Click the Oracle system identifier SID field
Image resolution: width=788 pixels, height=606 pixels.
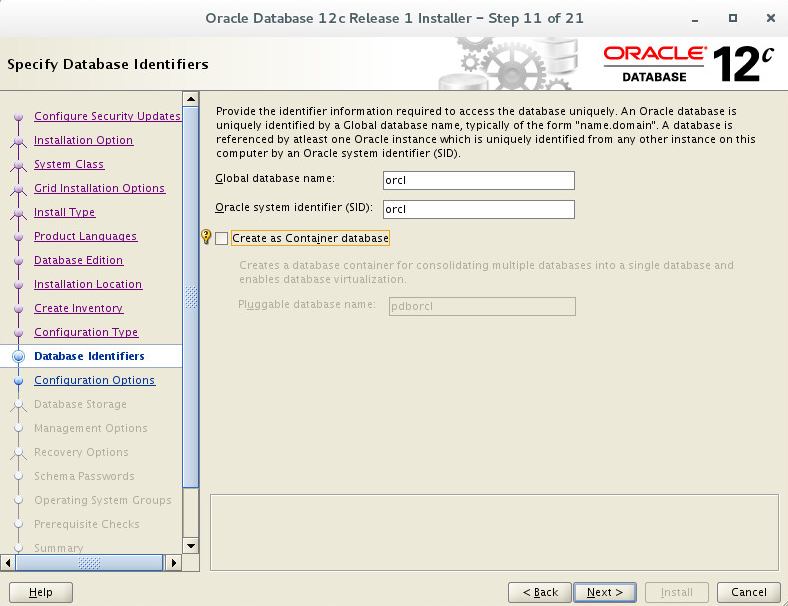click(478, 210)
